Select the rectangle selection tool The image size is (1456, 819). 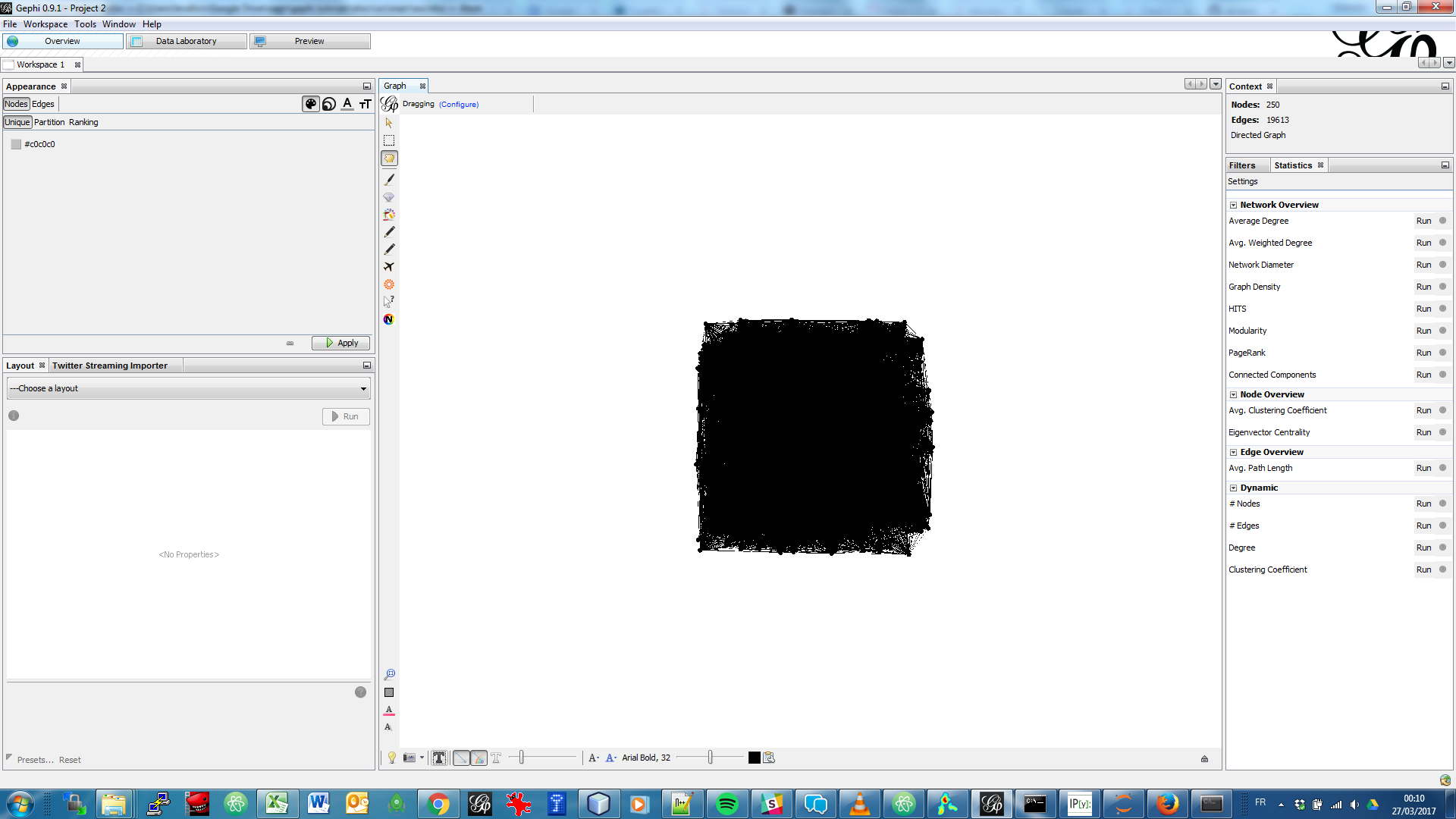pos(389,140)
